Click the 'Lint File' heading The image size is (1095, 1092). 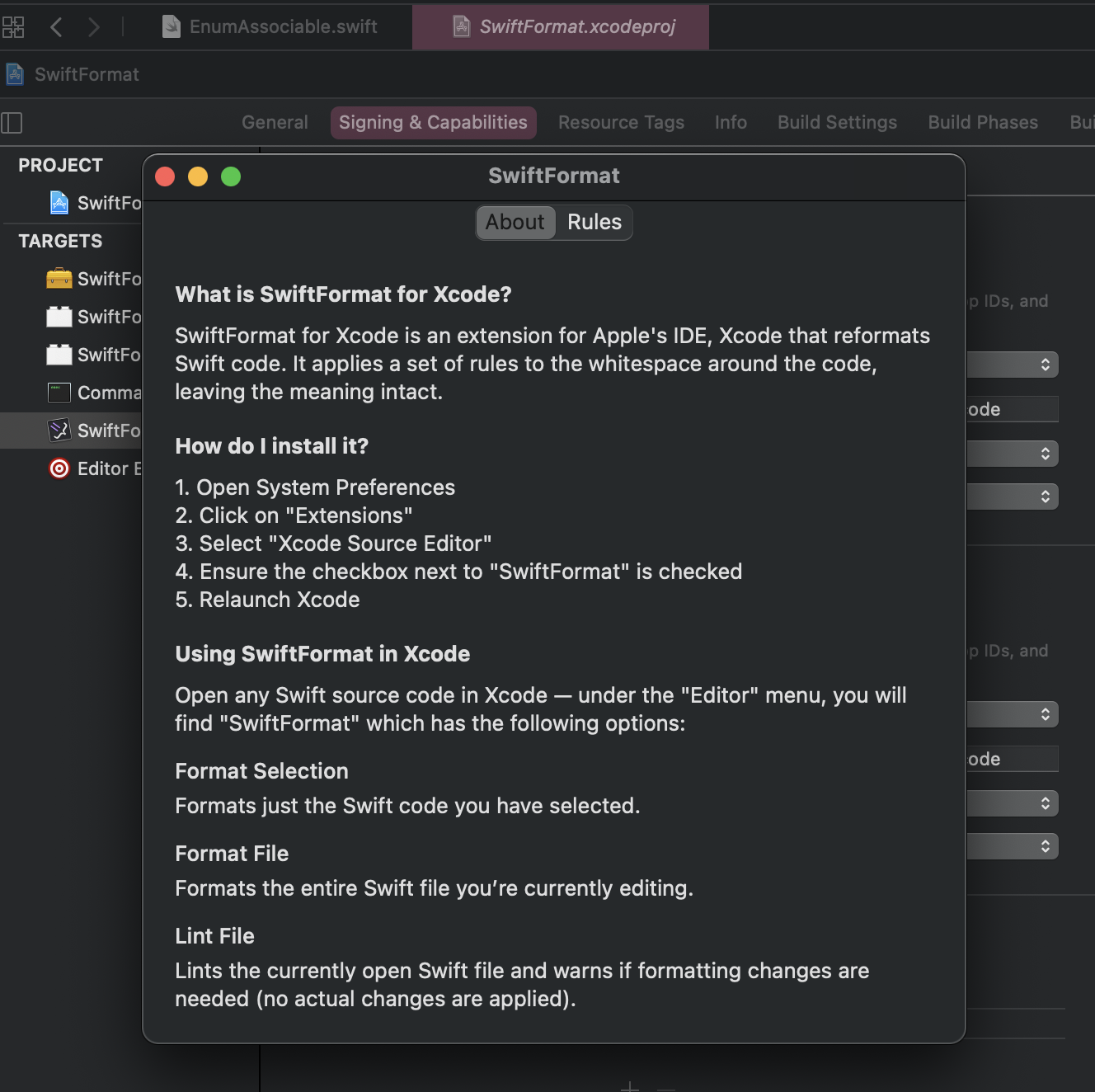[x=214, y=936]
